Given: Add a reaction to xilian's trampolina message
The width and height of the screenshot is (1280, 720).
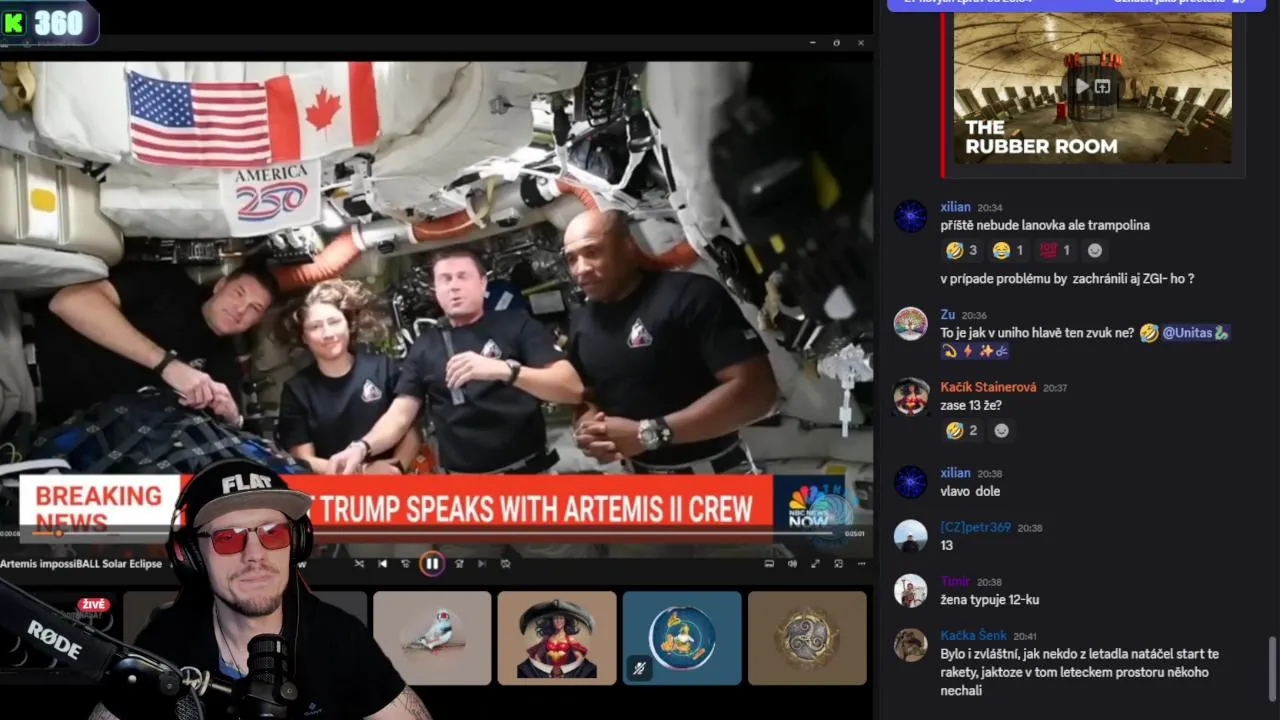Looking at the screenshot, I should point(1095,250).
